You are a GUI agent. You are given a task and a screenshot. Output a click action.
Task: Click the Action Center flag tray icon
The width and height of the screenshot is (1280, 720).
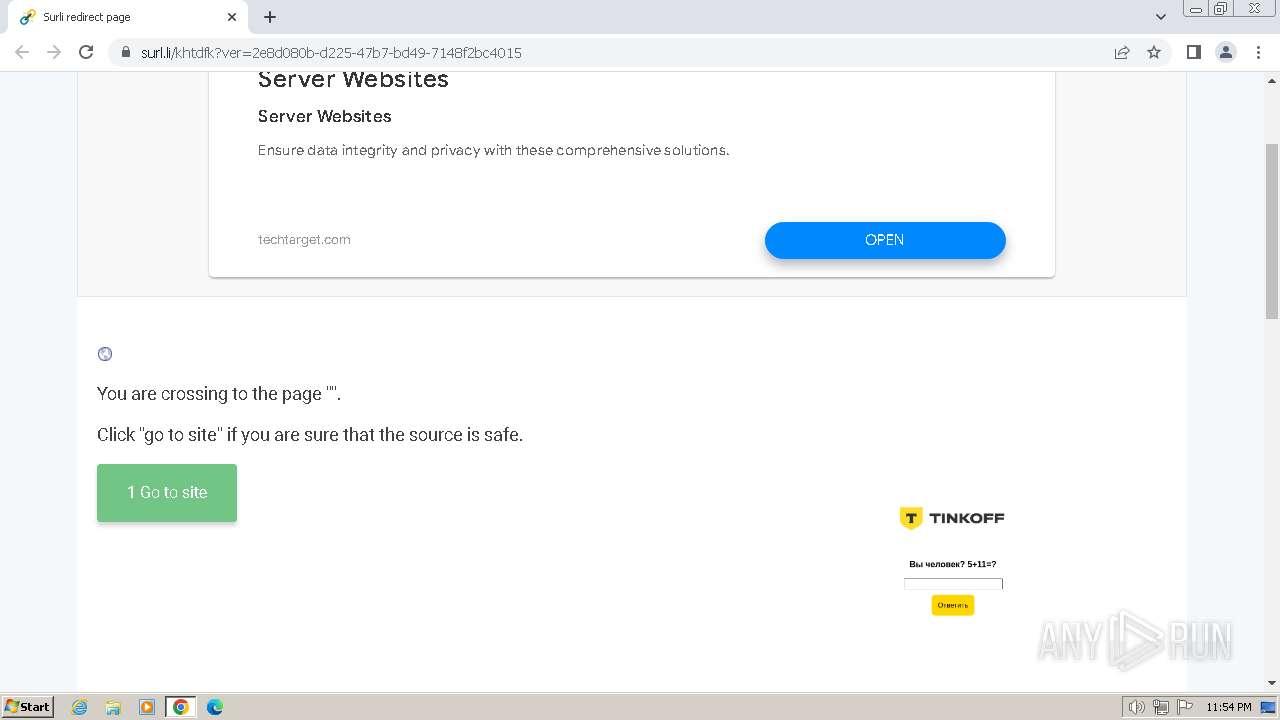point(1185,707)
